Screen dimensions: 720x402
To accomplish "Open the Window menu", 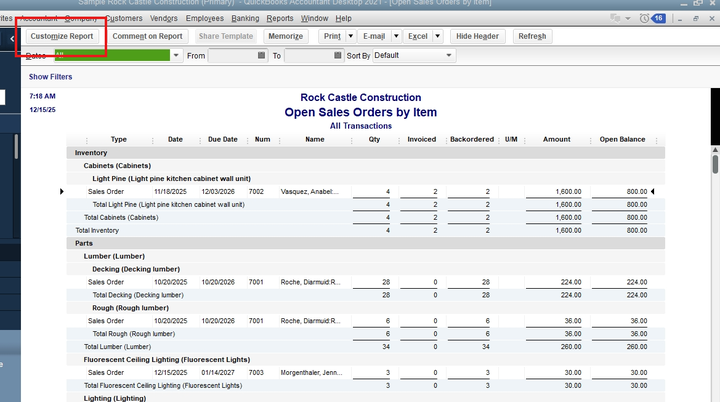I will (315, 18).
